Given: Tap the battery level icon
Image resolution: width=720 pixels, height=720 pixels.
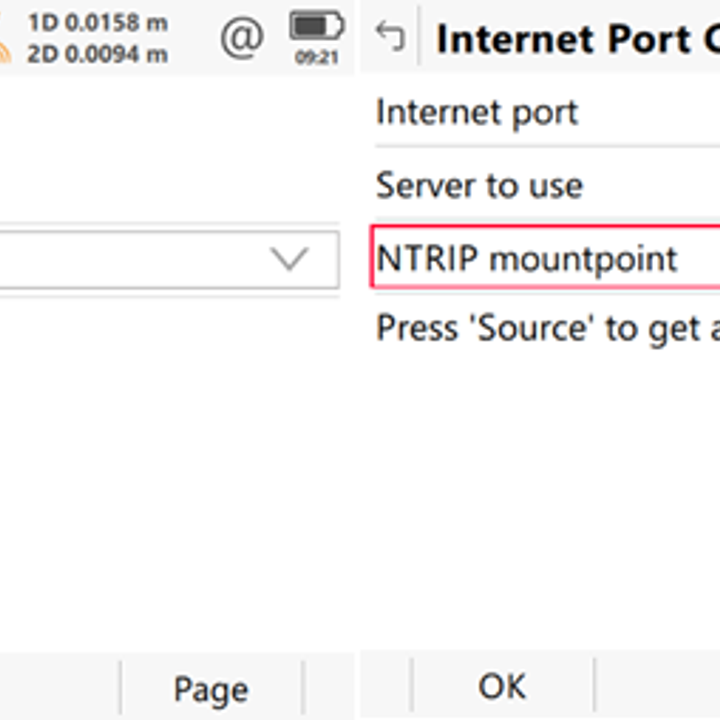Looking at the screenshot, I should coord(316,26).
